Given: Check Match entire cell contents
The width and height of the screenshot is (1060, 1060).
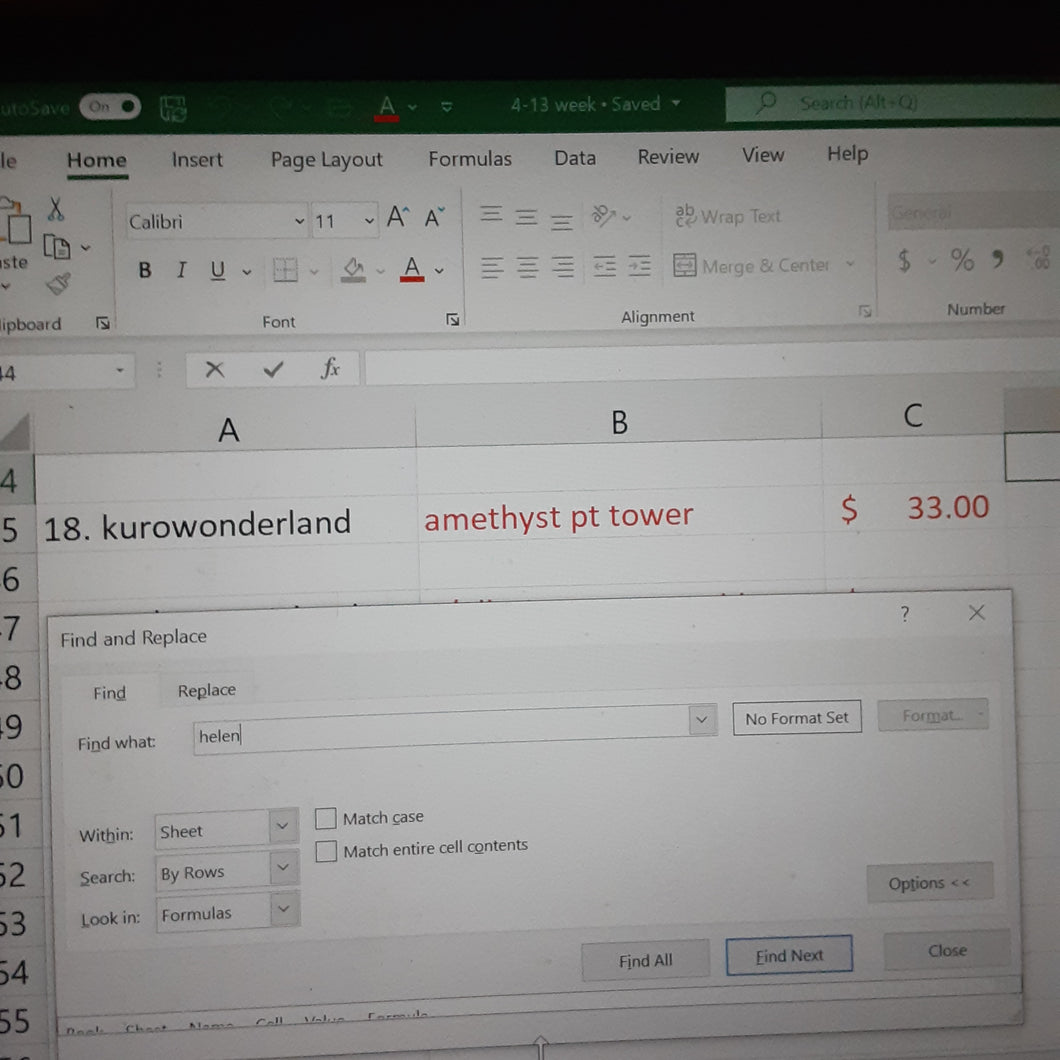Looking at the screenshot, I should [326, 851].
